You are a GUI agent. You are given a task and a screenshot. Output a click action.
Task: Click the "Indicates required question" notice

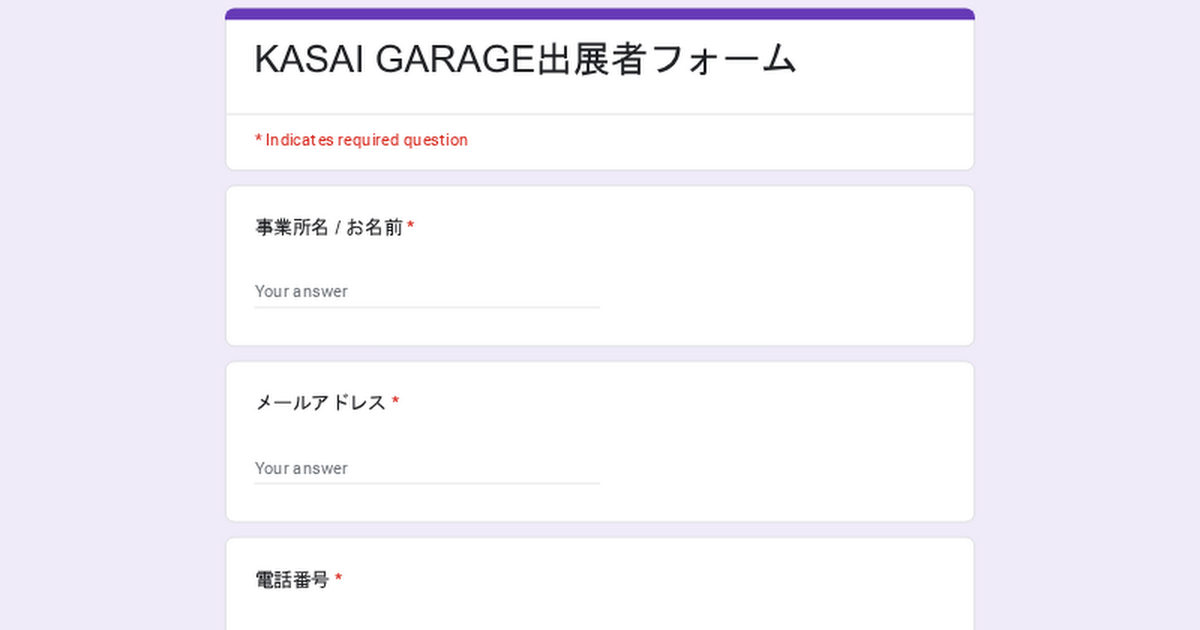(x=366, y=140)
